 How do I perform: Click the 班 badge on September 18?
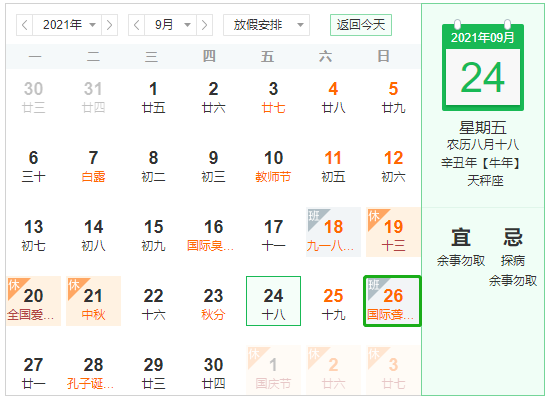tap(314, 216)
